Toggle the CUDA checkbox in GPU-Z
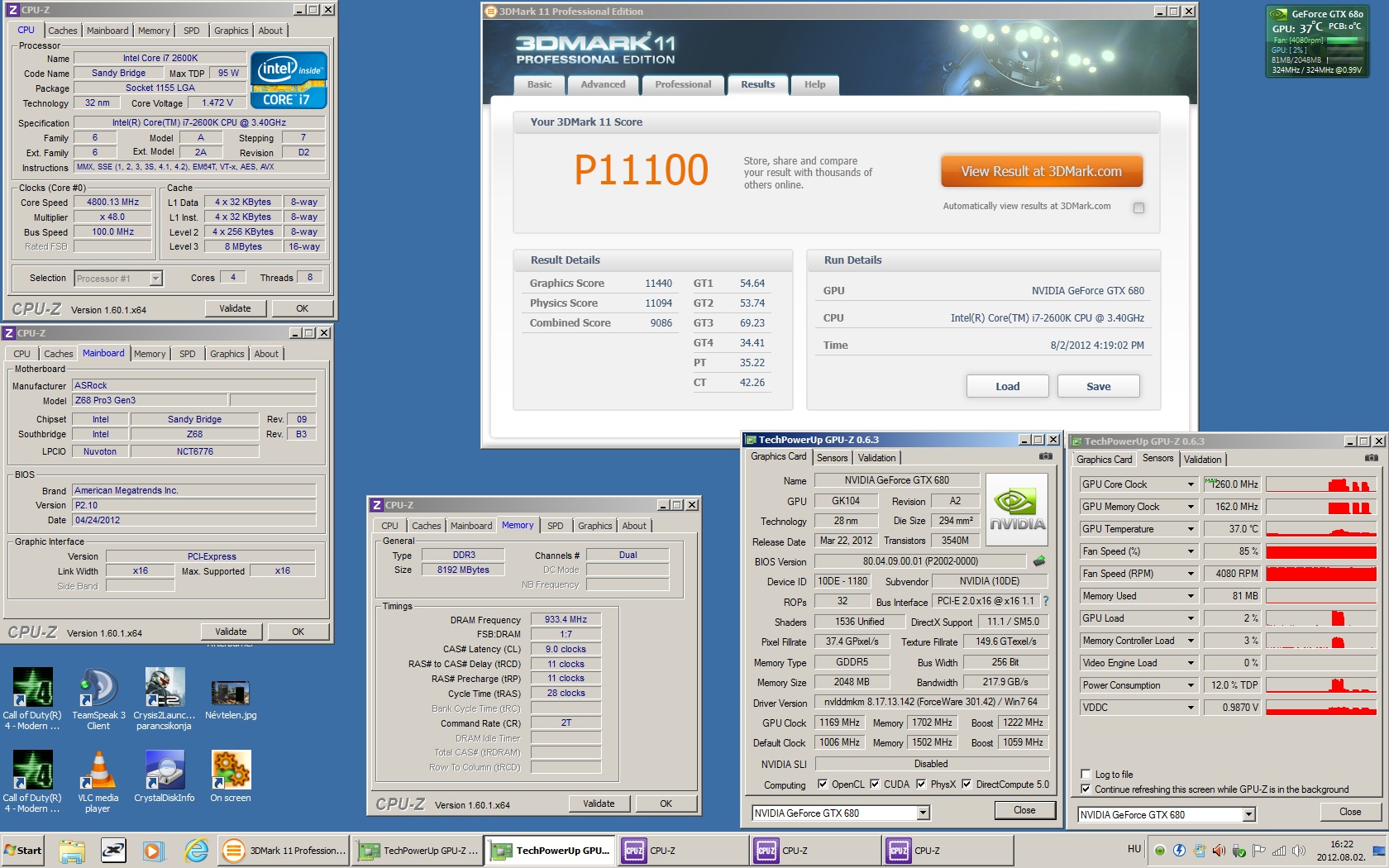1389x868 pixels. pyautogui.click(x=875, y=785)
